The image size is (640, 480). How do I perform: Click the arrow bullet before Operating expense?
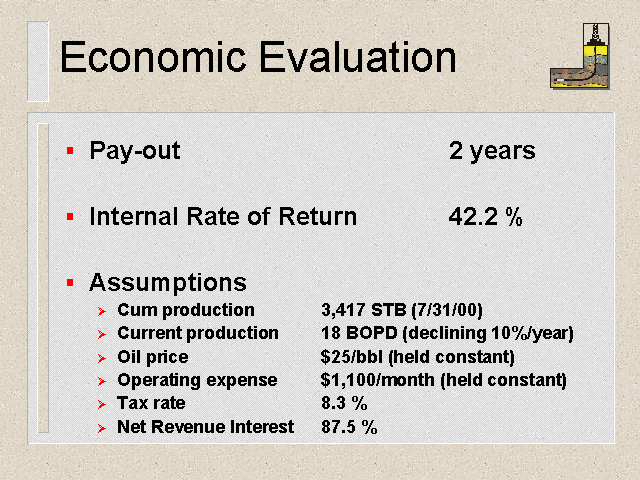click(x=102, y=381)
